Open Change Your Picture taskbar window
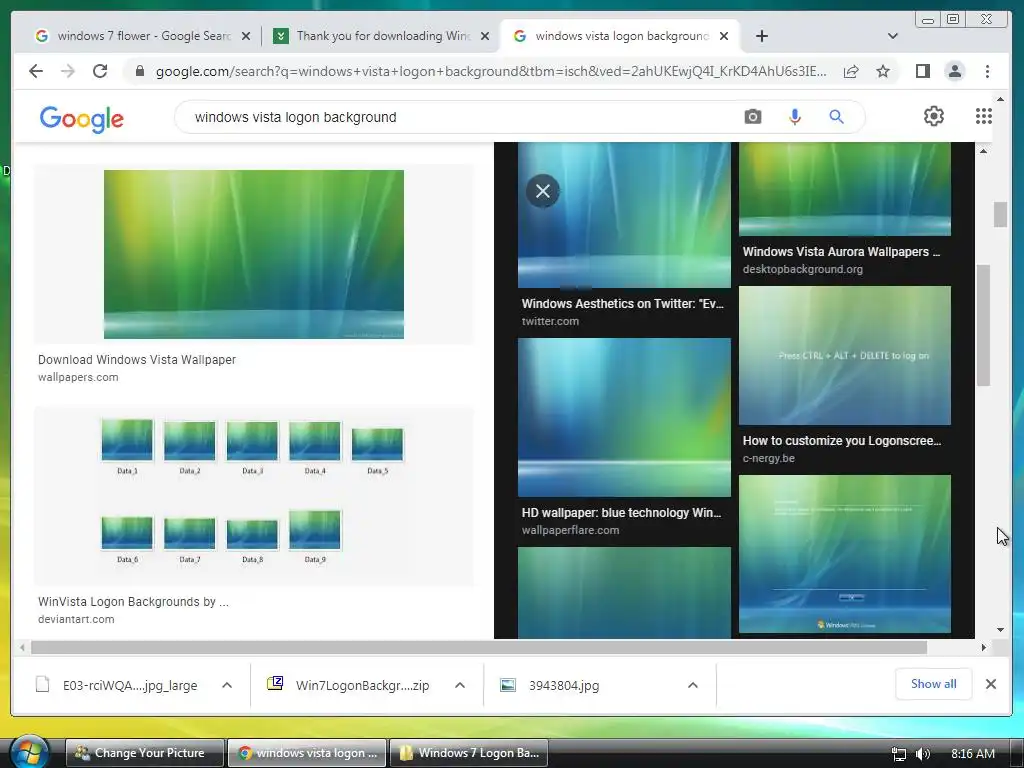This screenshot has width=1024, height=768. [145, 753]
